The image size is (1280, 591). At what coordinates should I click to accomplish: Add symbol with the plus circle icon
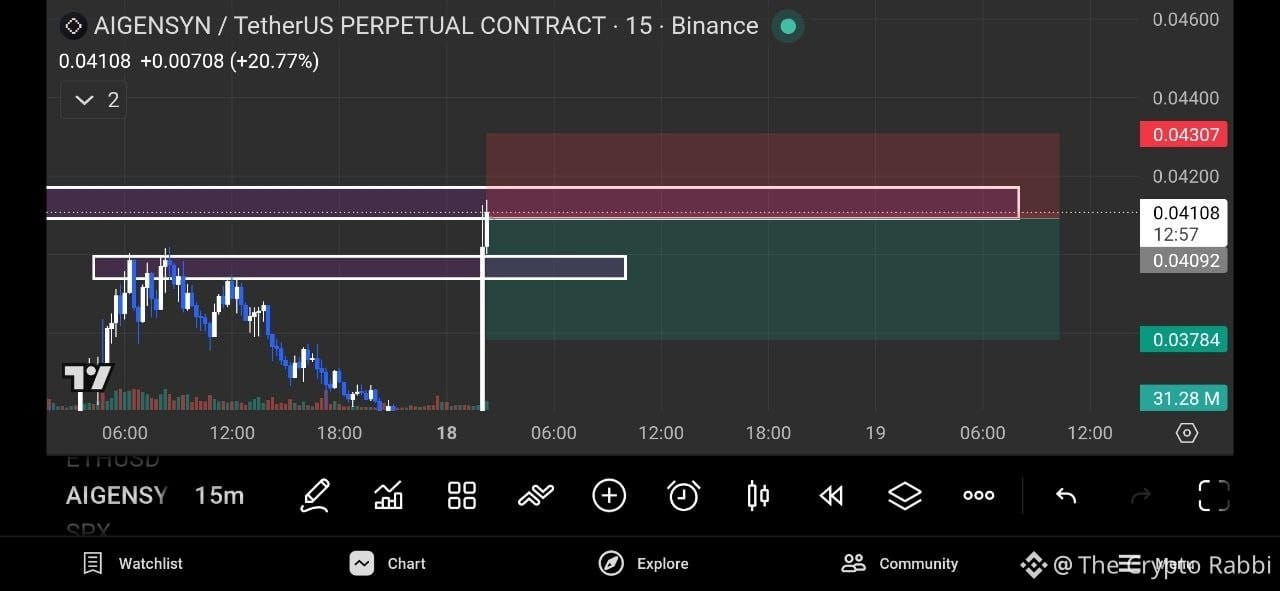(609, 495)
